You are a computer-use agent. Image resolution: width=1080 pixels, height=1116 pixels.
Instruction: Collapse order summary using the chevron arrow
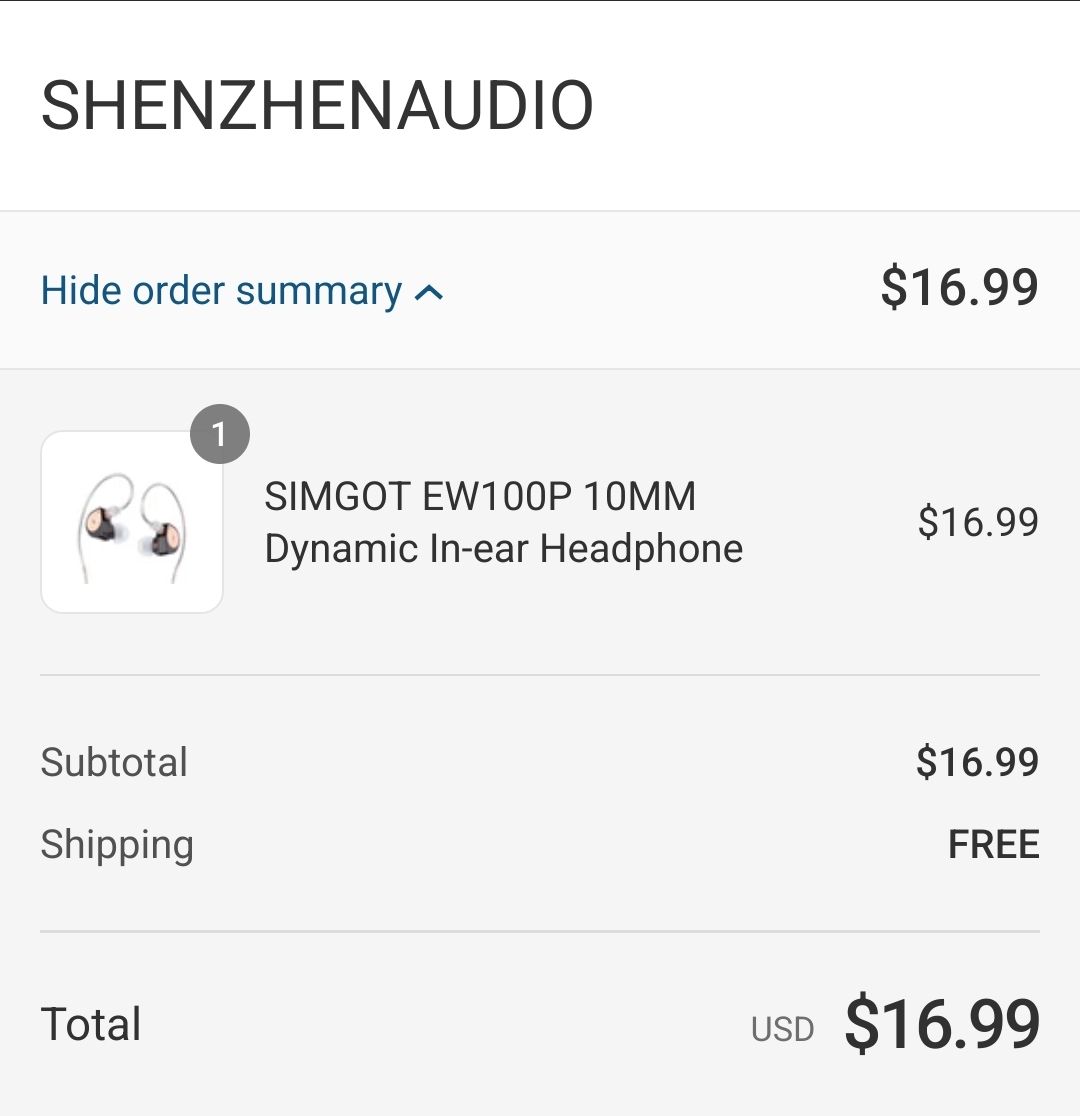click(x=429, y=293)
